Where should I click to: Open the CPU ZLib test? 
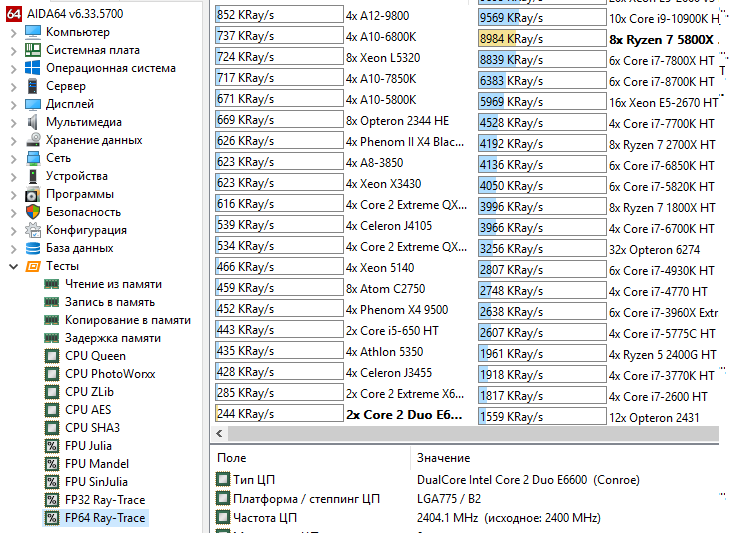click(x=89, y=392)
